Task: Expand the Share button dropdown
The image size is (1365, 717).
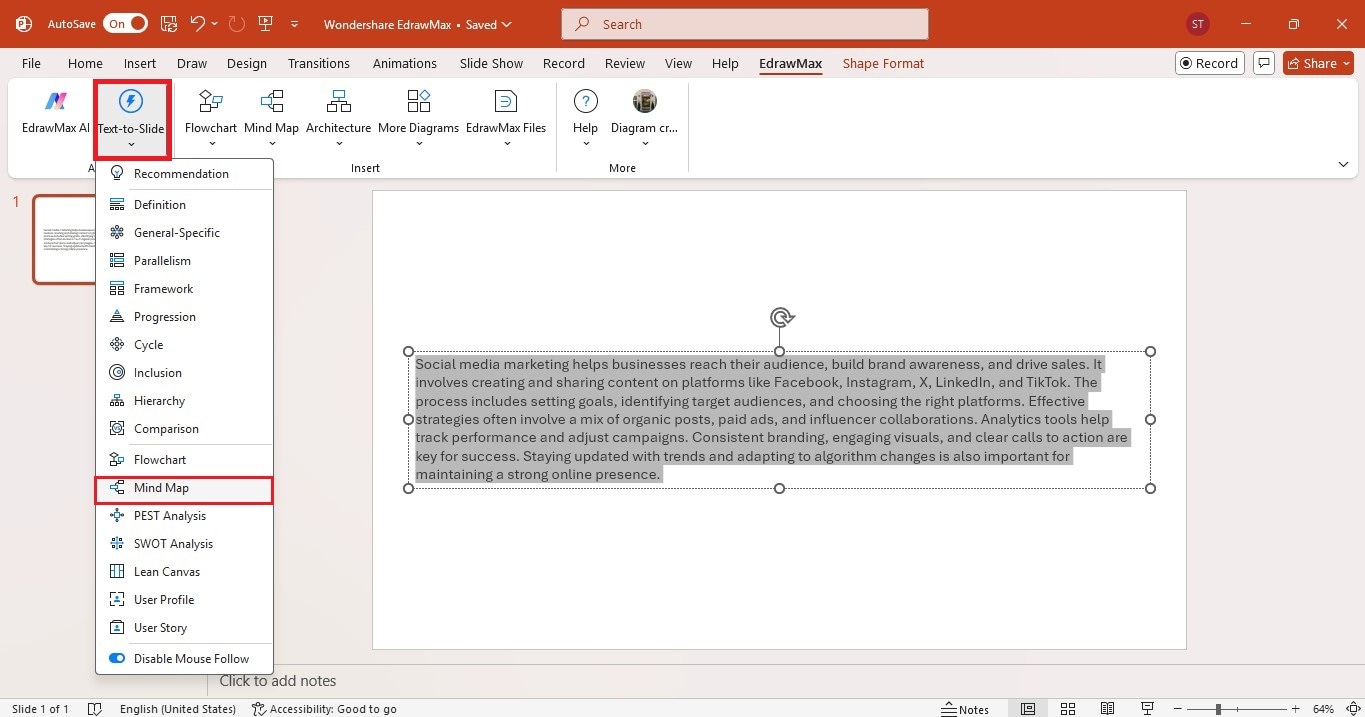Action: click(x=1345, y=63)
